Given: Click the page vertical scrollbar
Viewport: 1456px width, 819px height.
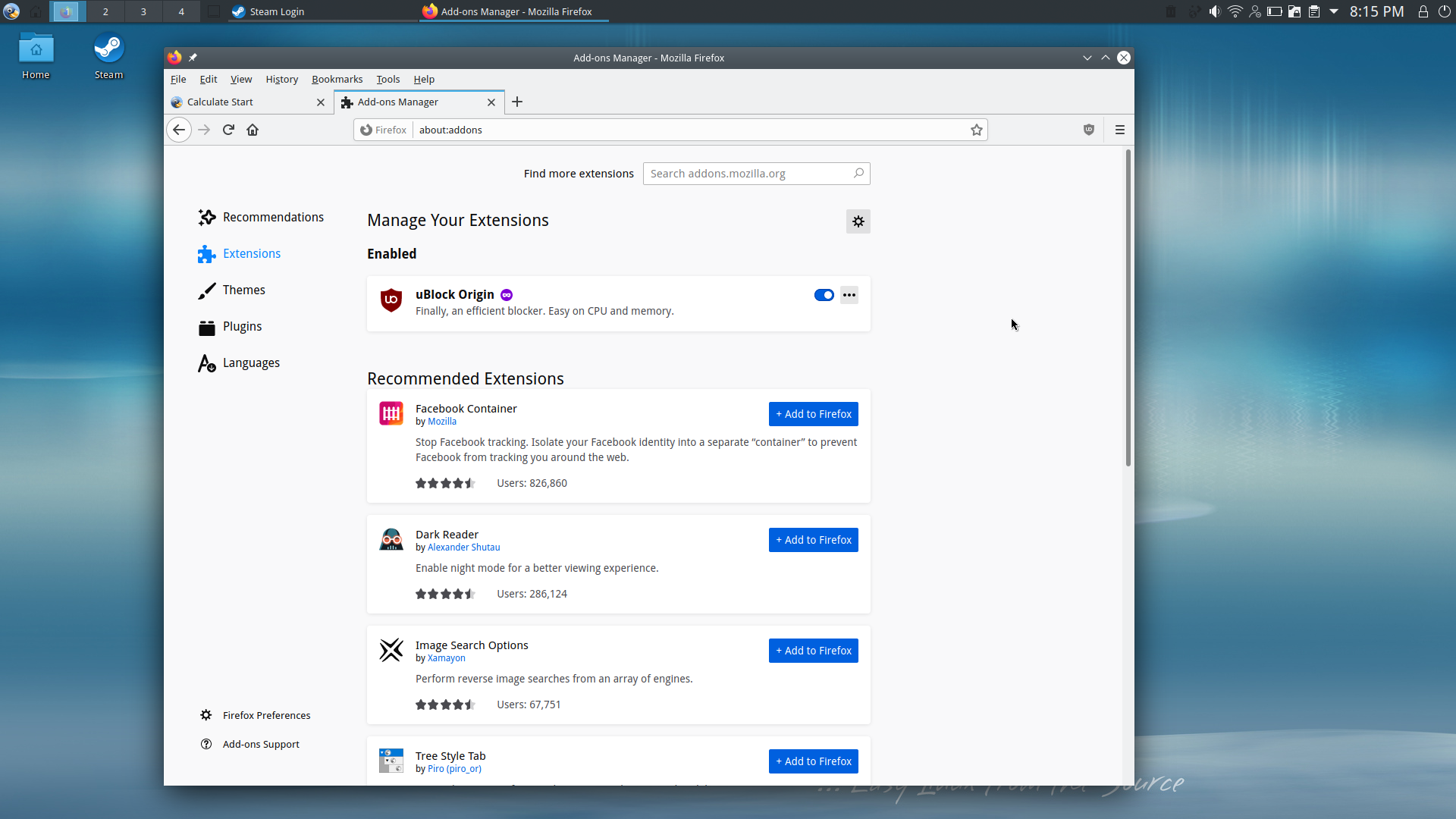Looking at the screenshot, I should (1128, 308).
